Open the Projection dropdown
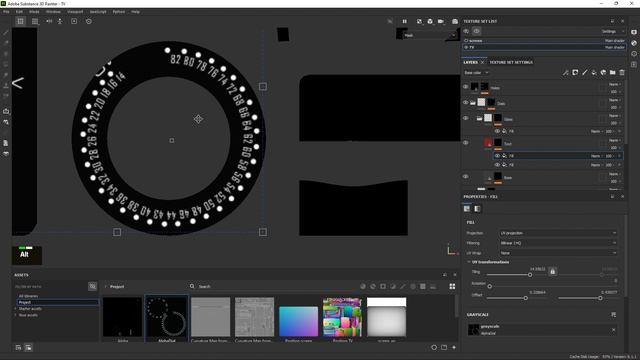The width and height of the screenshot is (640, 360). tap(558, 233)
